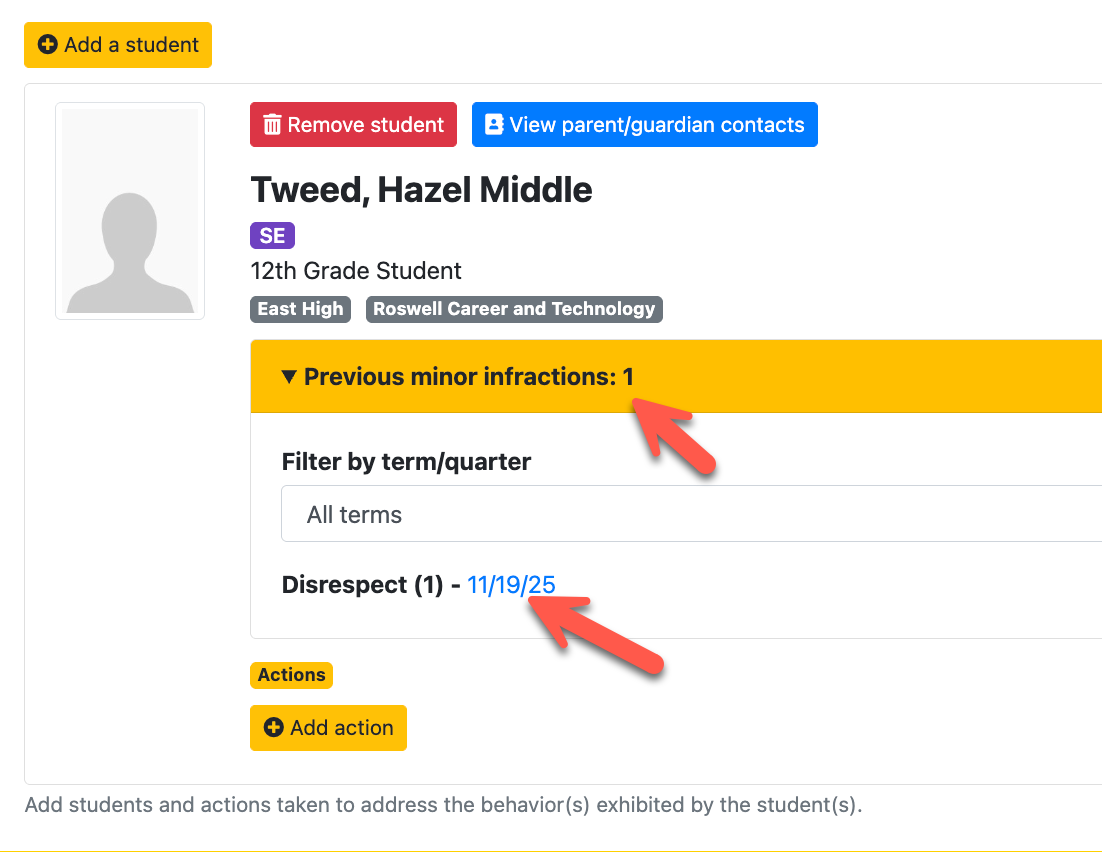1102x854 pixels.
Task: Click the yellow Actions label
Action: pyautogui.click(x=291, y=675)
